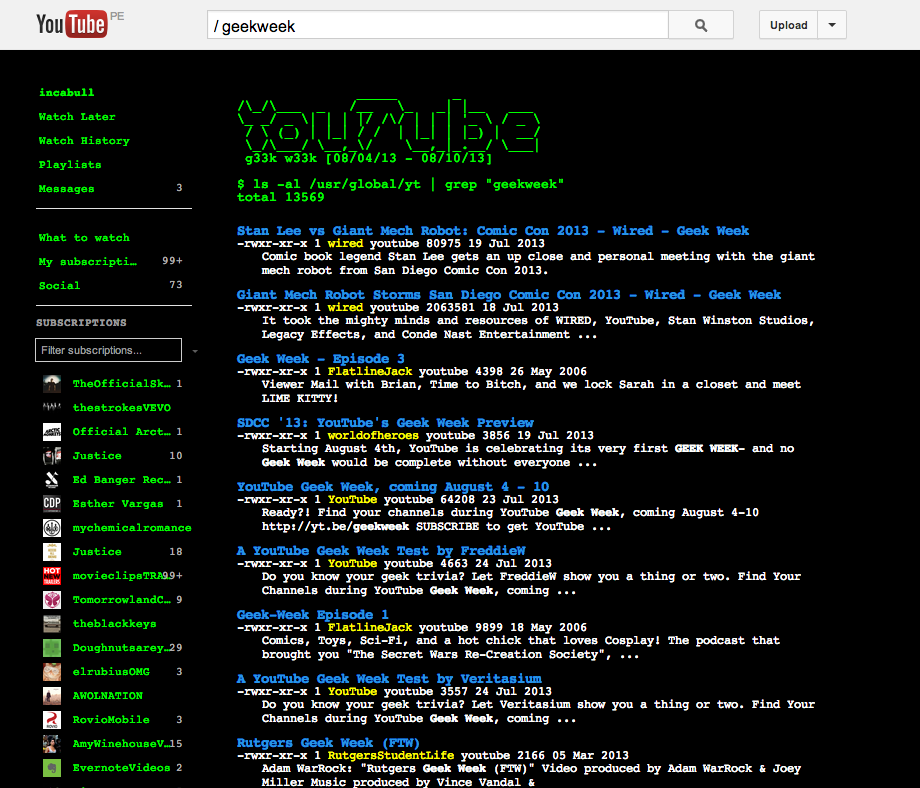Click the 'total 13569' result count
This screenshot has height=788, width=920.
coord(280,198)
